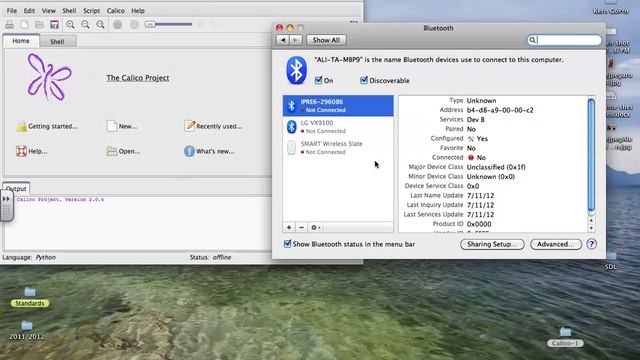
Task: Open the Calico-1 desktop folder
Action: 565,337
